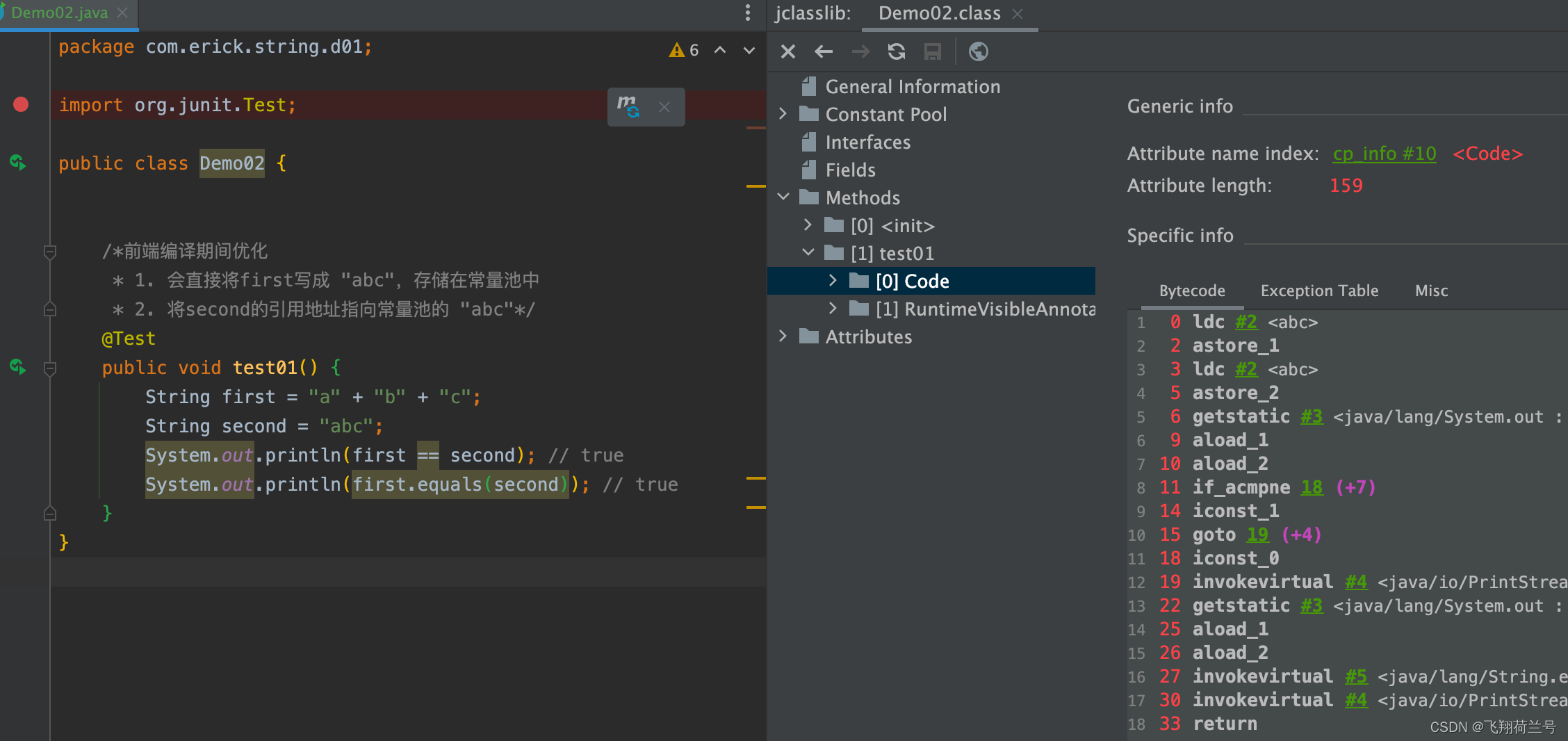Run test01 method from gutter icon
The height and width of the screenshot is (741, 1568).
pyautogui.click(x=18, y=367)
